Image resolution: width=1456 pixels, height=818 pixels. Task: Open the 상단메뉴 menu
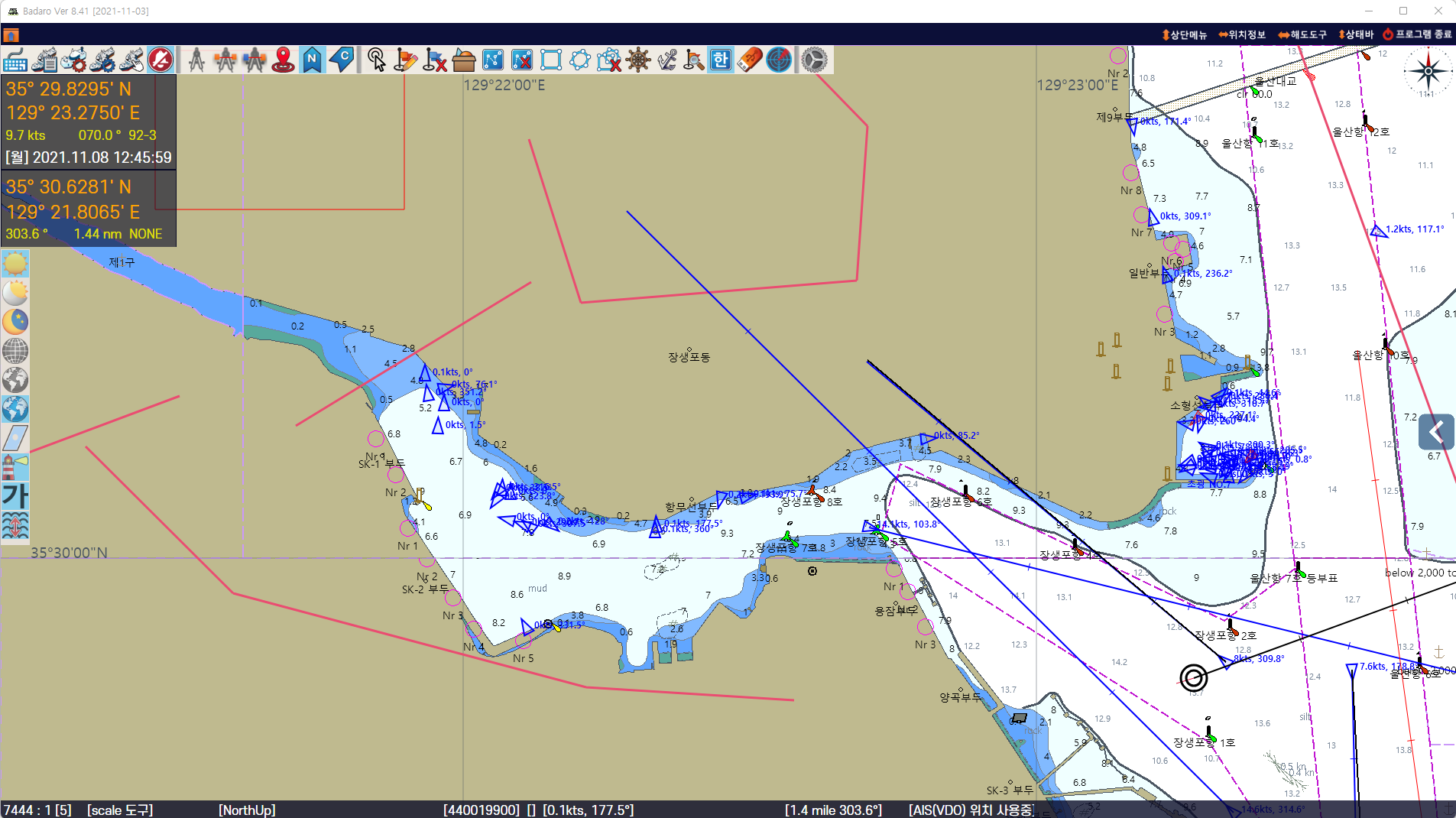pyautogui.click(x=1184, y=34)
